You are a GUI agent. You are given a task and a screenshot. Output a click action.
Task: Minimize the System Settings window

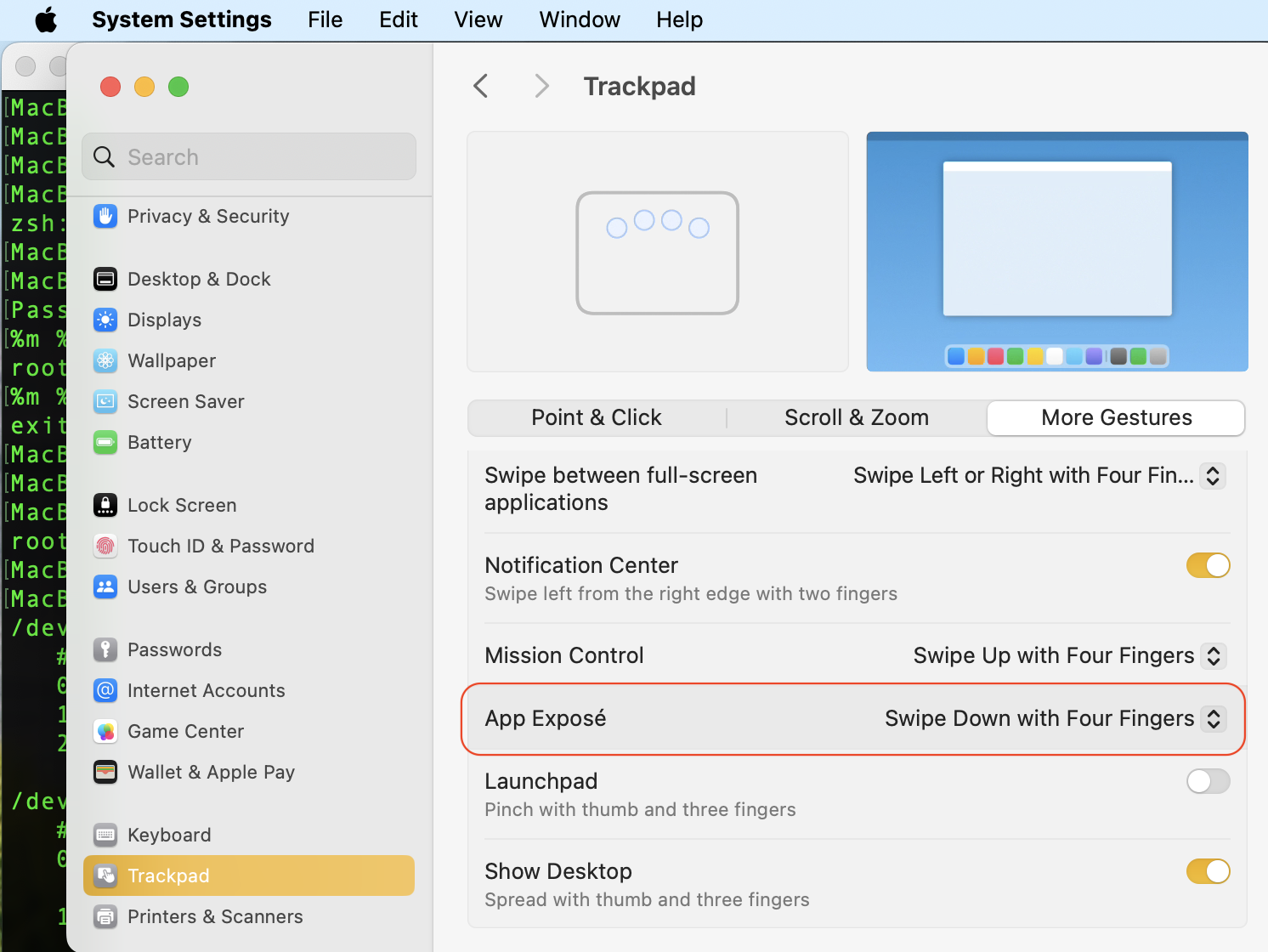pos(144,87)
